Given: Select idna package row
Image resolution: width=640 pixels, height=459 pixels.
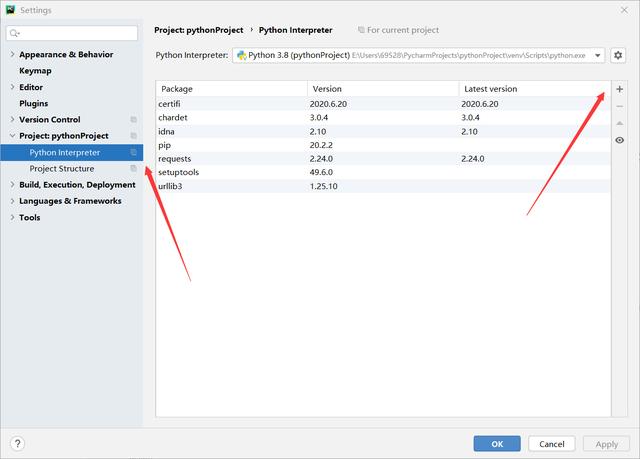Looking at the screenshot, I should (x=383, y=131).
